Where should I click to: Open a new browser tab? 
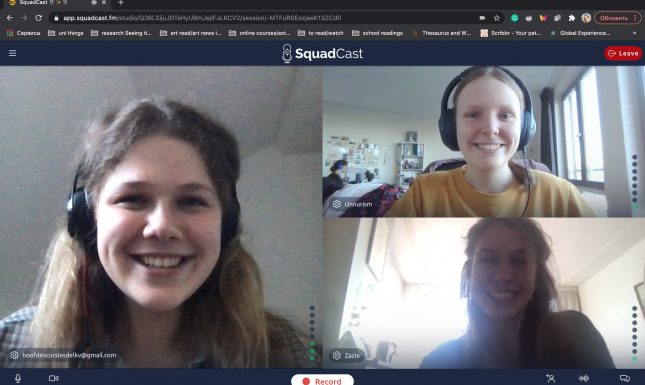(x=121, y=3)
